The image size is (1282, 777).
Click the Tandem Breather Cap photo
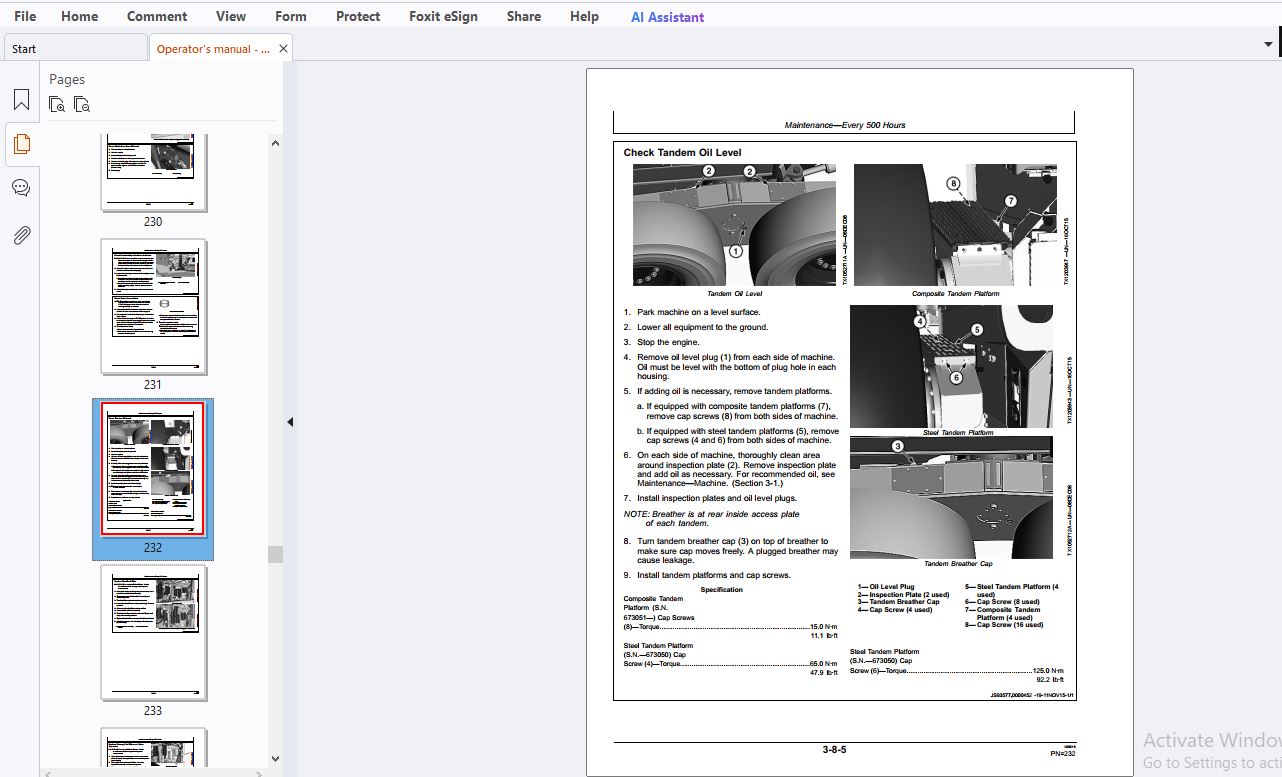(x=951, y=497)
